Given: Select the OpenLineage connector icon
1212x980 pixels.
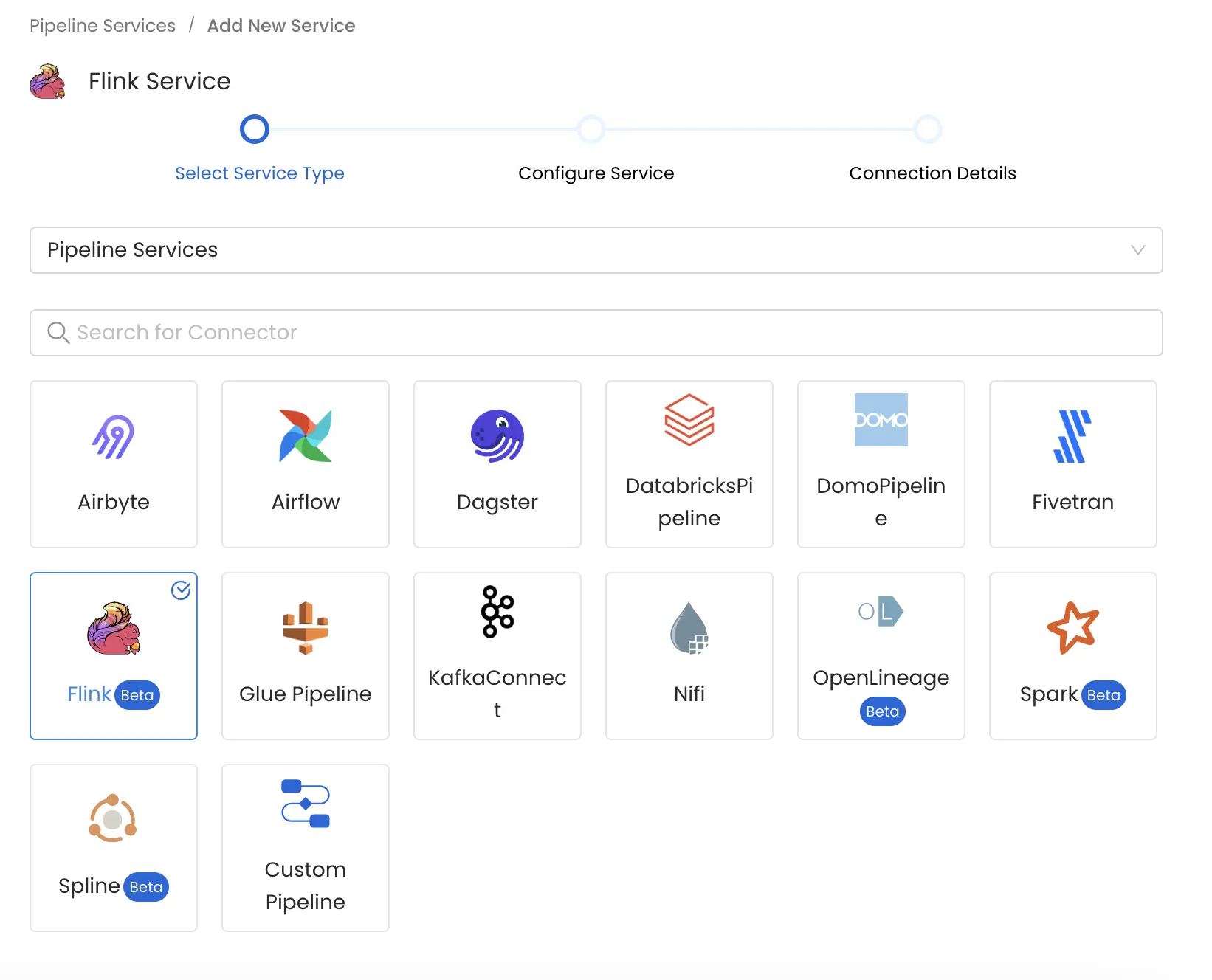Looking at the screenshot, I should click(881, 612).
